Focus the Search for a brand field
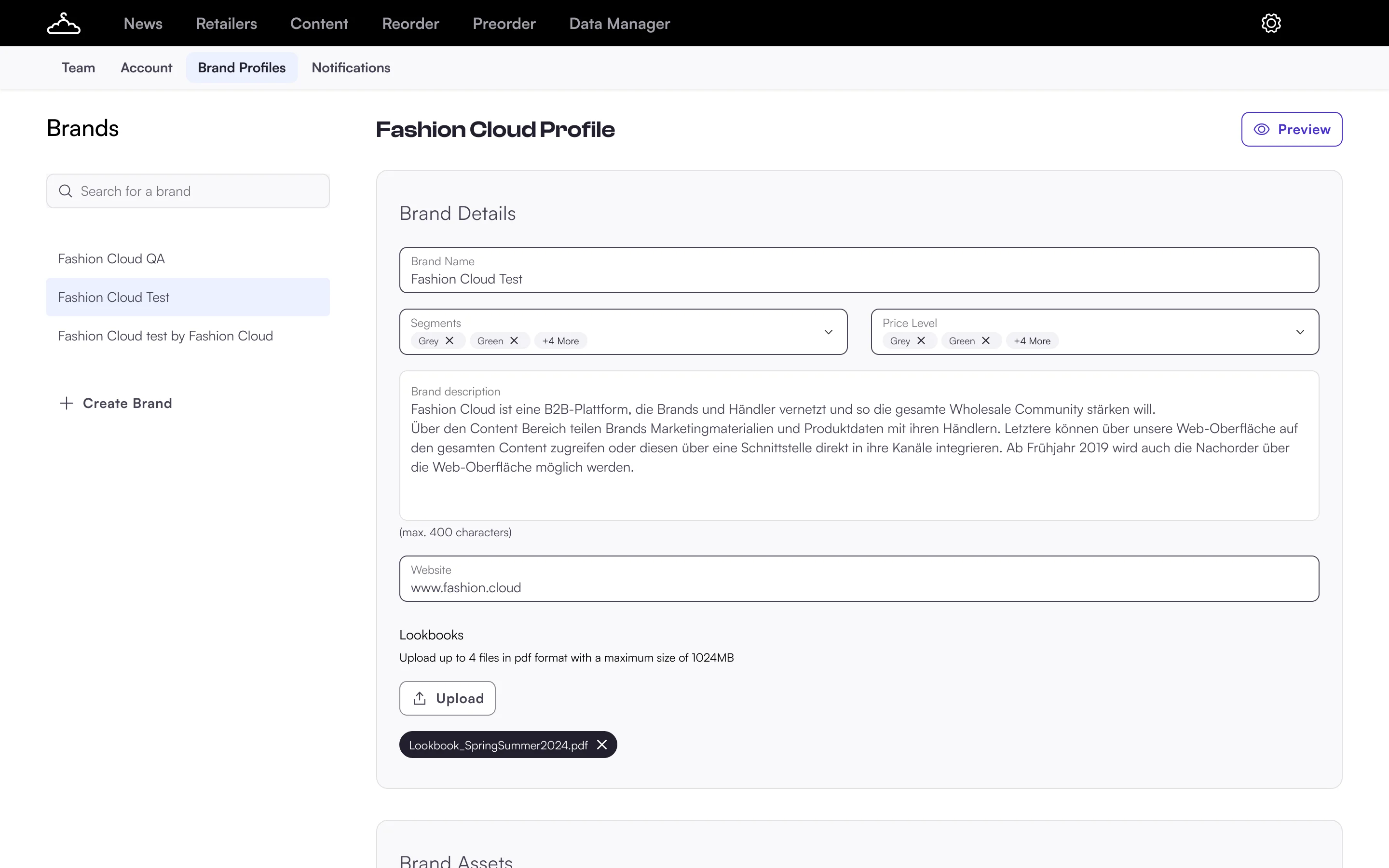 point(188,191)
